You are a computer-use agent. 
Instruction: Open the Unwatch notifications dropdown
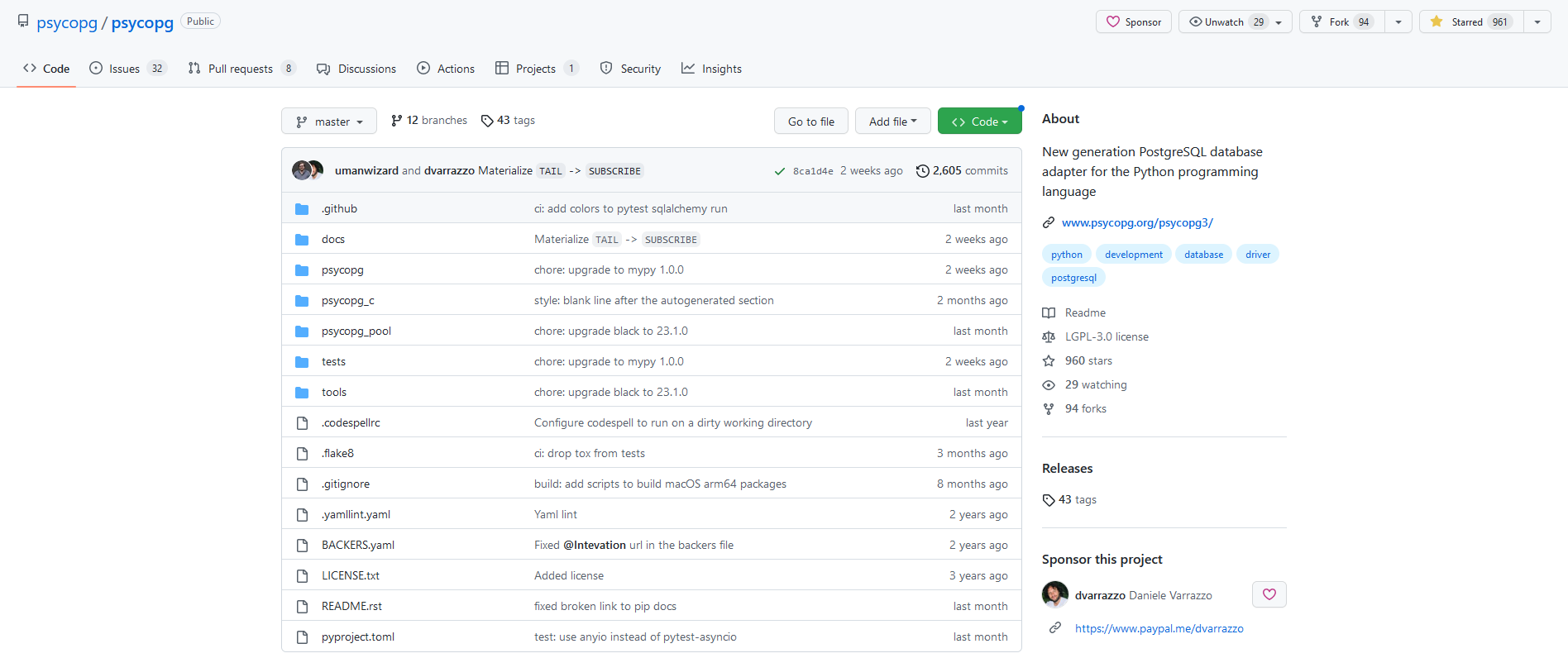[x=1236, y=21]
